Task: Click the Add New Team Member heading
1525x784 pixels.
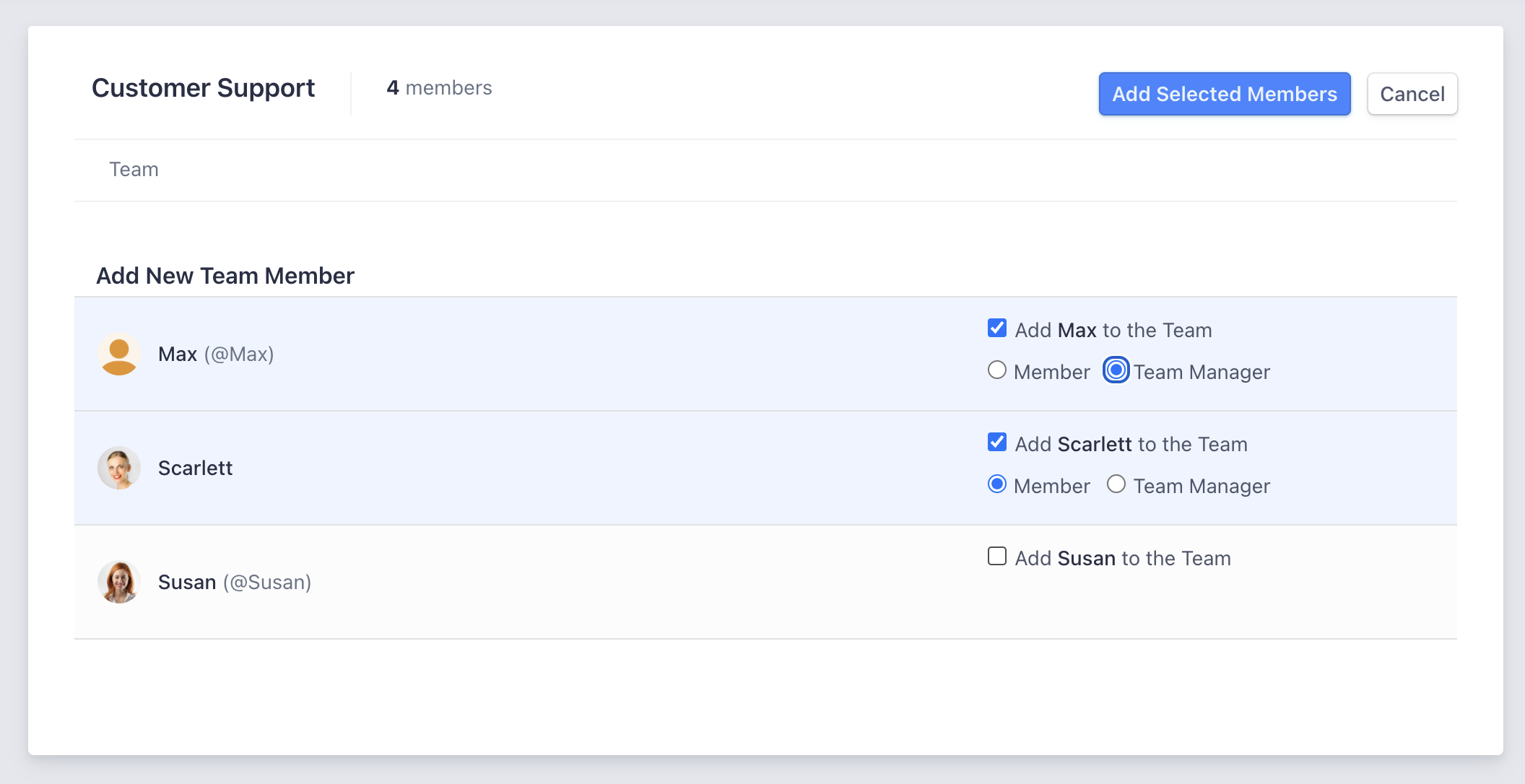Action: (x=225, y=276)
